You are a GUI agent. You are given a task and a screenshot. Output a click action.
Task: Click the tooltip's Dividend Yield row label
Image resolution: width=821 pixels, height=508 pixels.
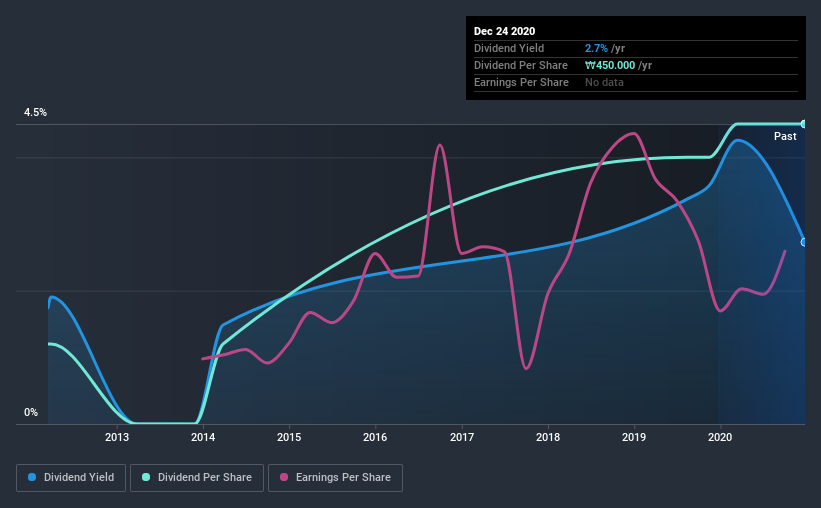coord(509,48)
